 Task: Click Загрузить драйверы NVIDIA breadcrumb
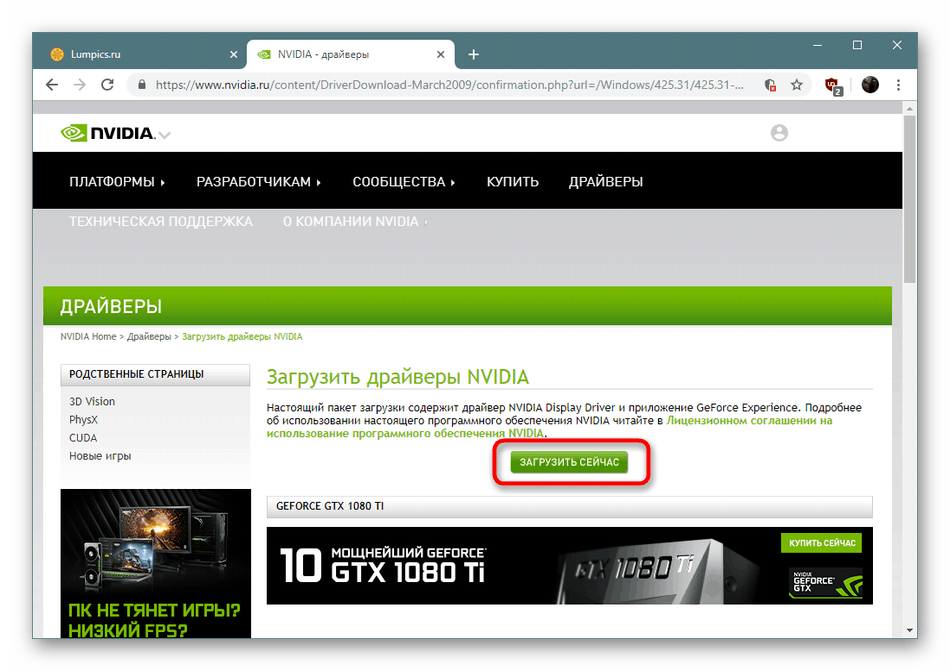242,337
